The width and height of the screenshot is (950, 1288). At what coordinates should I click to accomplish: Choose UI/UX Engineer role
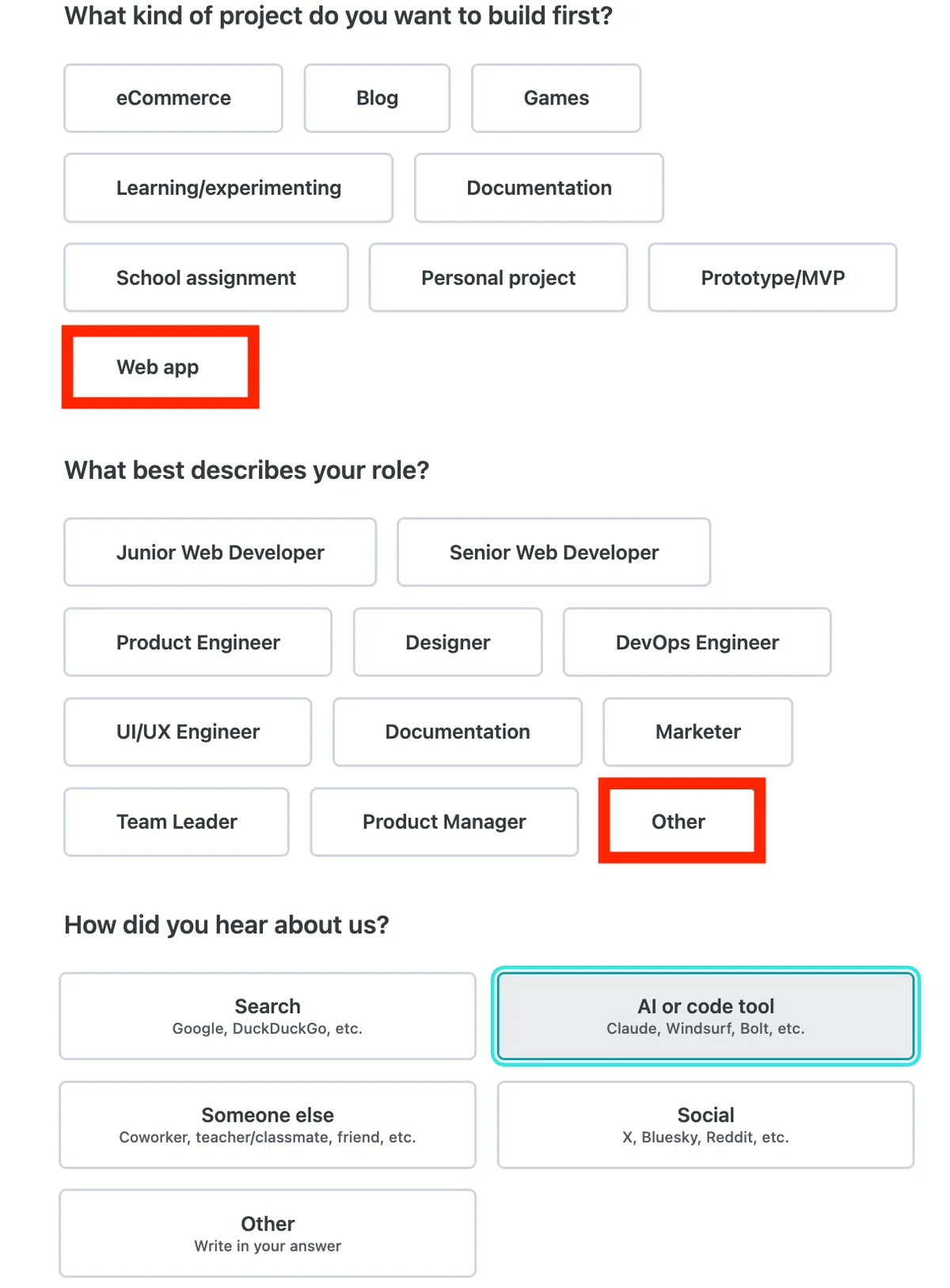(188, 732)
